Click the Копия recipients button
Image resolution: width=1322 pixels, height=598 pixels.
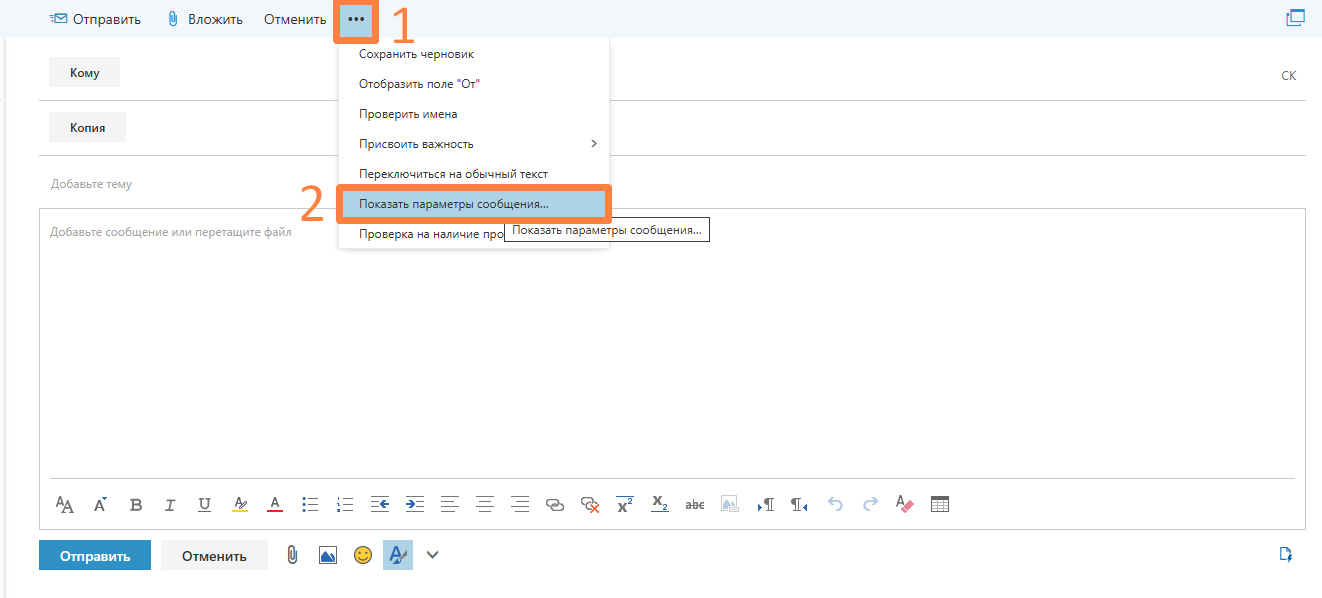click(x=87, y=128)
